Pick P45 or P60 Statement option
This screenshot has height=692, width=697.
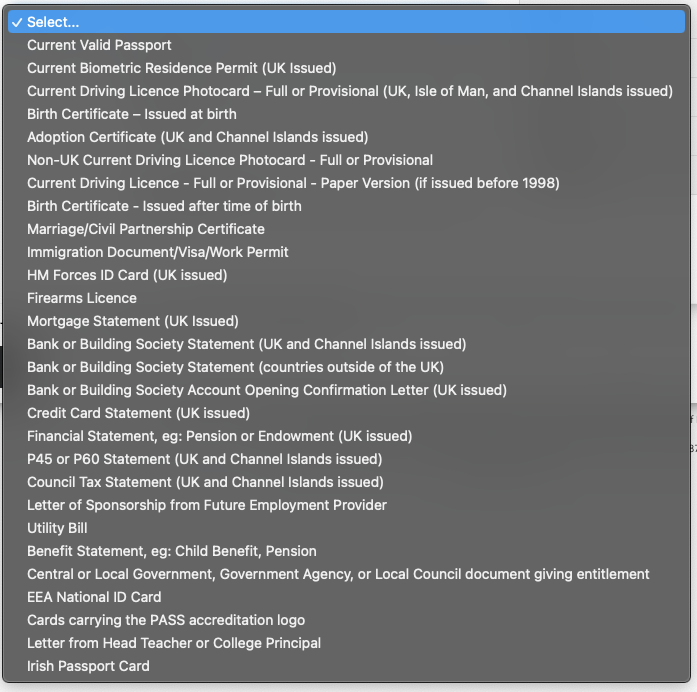[204, 459]
